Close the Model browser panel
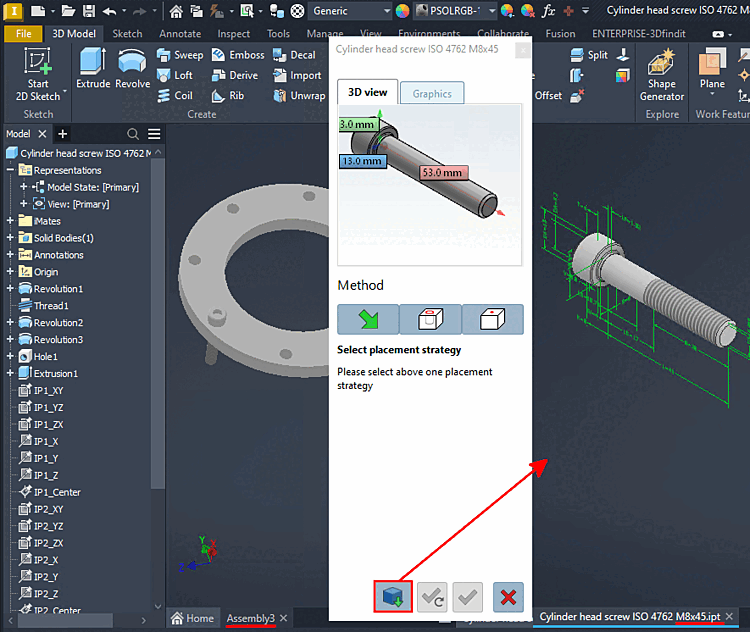Viewport: 750px width, 632px height. pos(42,134)
